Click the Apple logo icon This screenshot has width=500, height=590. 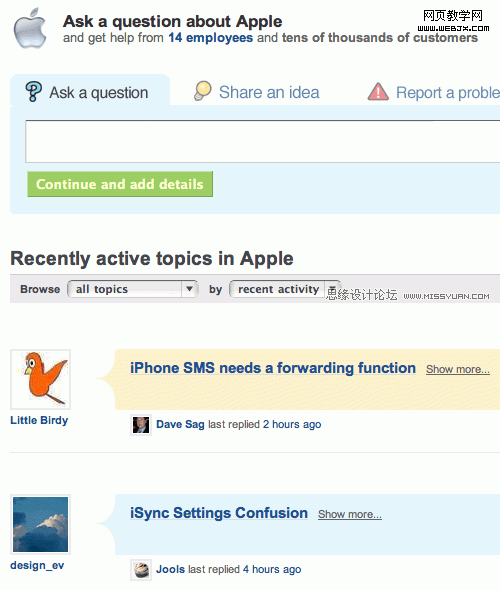coord(30,29)
